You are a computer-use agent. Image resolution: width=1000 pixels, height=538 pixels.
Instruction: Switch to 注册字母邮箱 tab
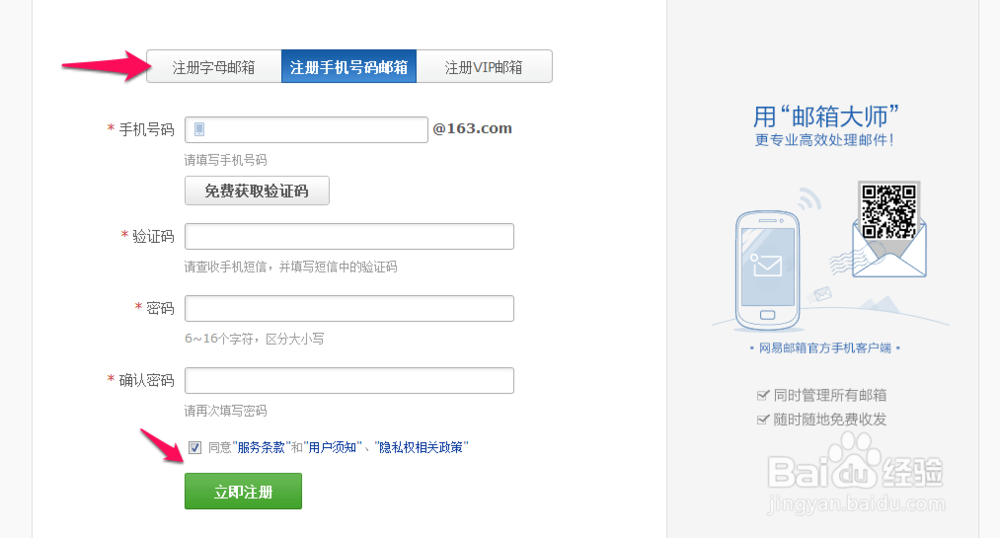[214, 66]
